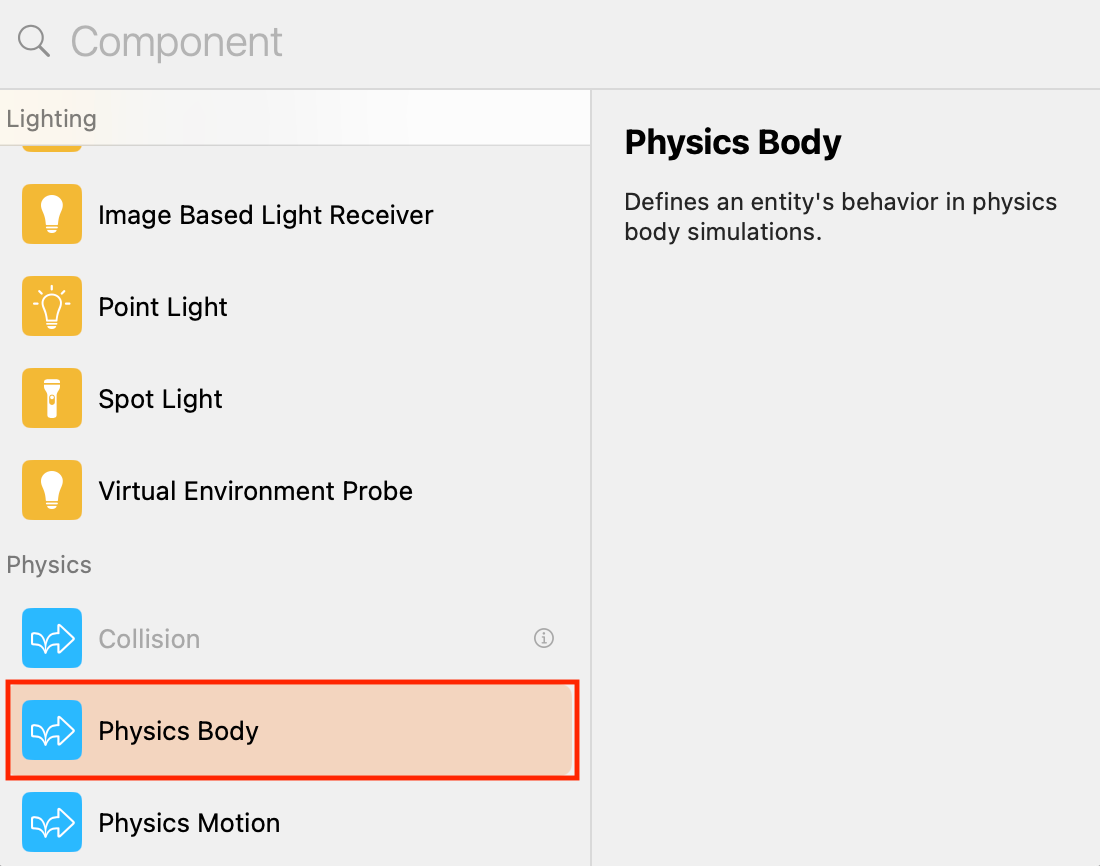Open the info button beside Collision
1100x866 pixels.
(x=544, y=638)
